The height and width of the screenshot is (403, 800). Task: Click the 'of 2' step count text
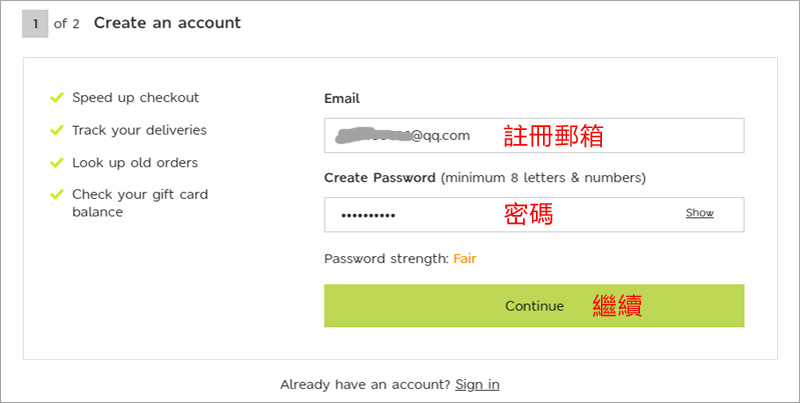pos(67,24)
